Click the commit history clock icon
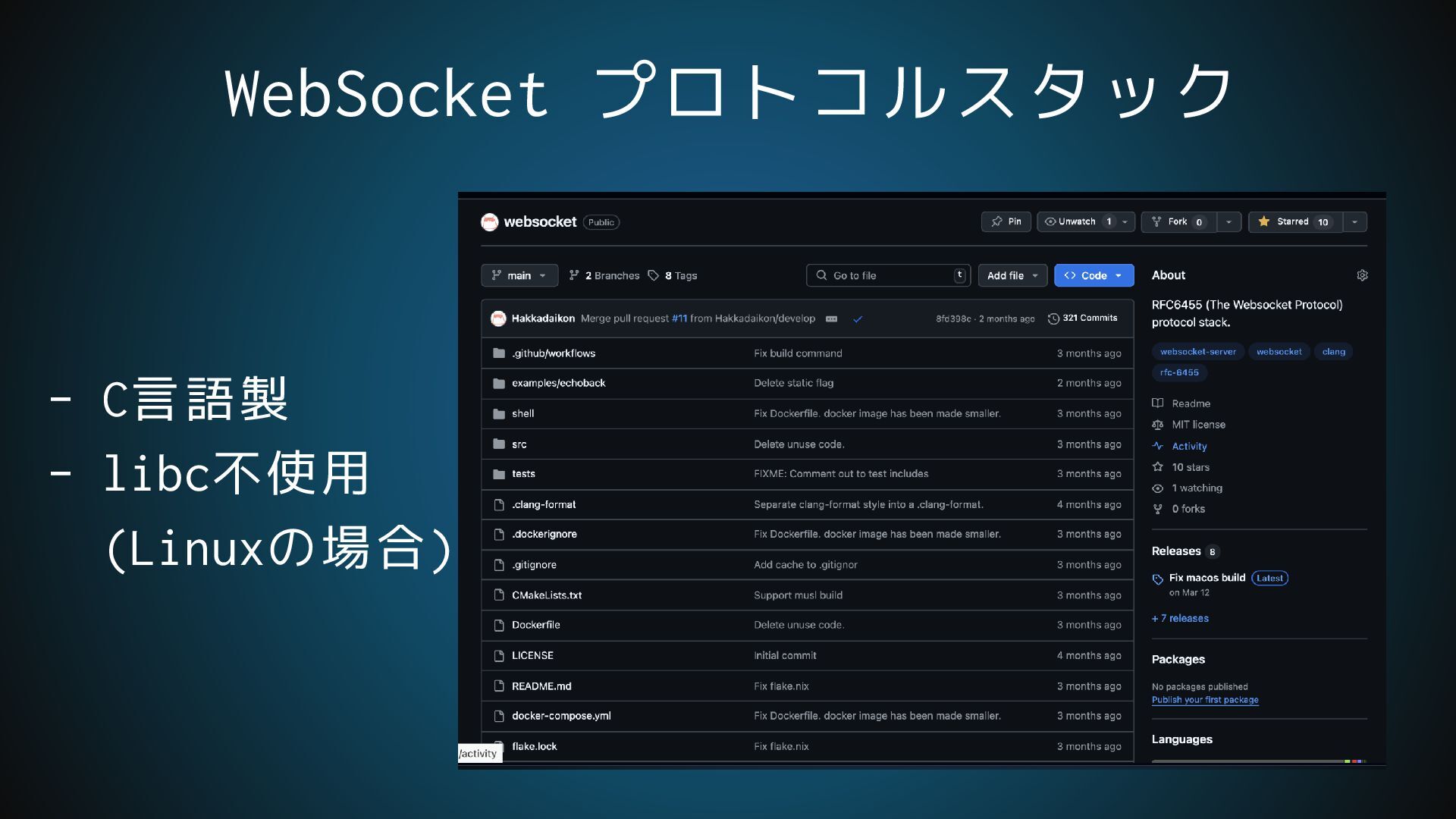Screen dimensions: 1456x819 [x=1053, y=318]
